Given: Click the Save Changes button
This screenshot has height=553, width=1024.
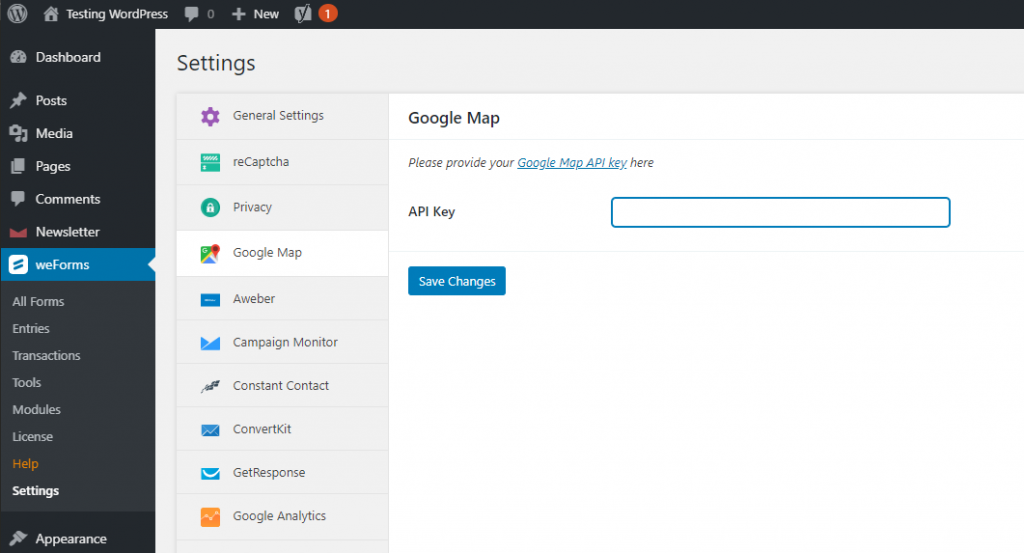Looking at the screenshot, I should (x=456, y=281).
